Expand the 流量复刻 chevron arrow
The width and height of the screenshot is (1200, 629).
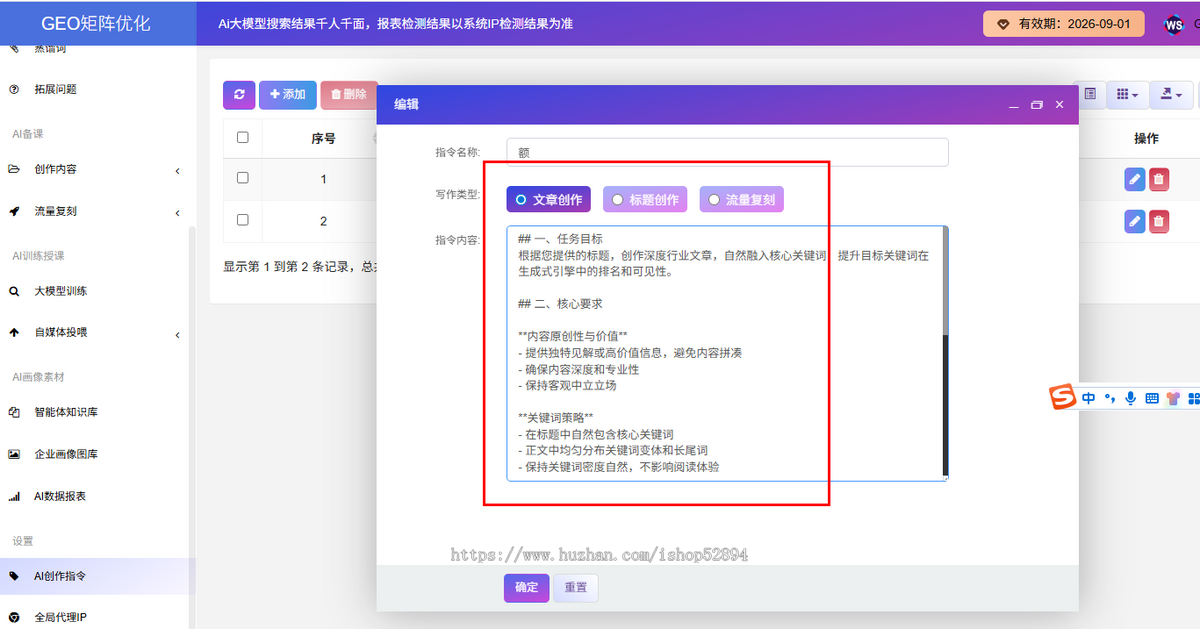tap(177, 213)
